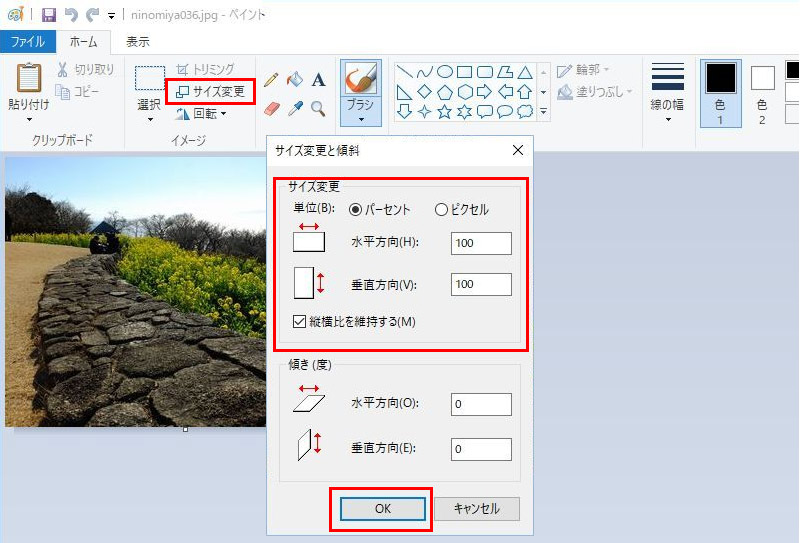Open the ファイル menu
The height and width of the screenshot is (543, 800).
pos(27,42)
